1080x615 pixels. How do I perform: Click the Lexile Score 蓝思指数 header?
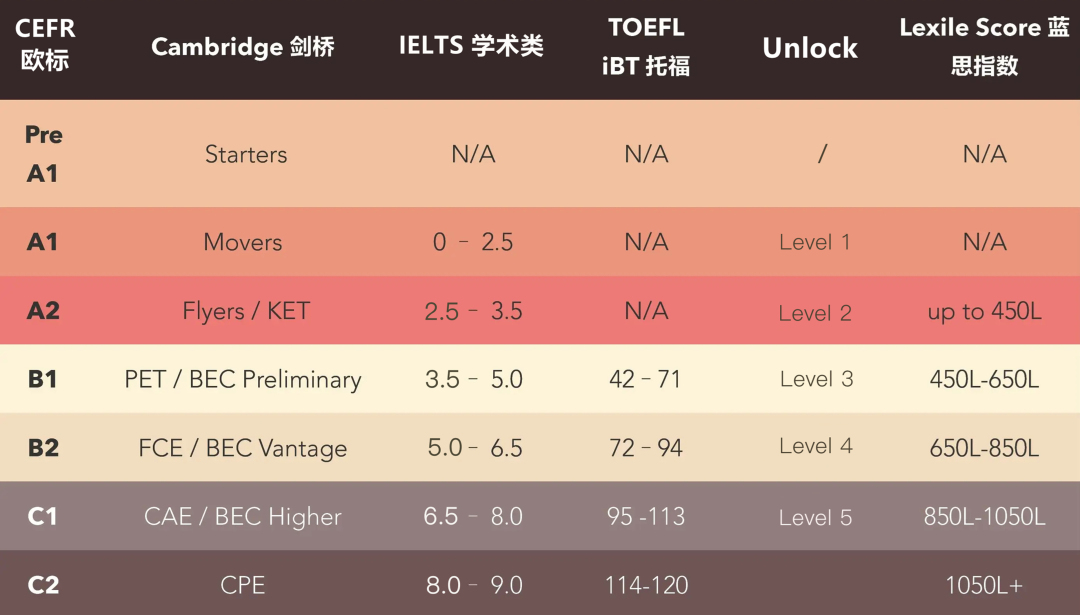[984, 46]
